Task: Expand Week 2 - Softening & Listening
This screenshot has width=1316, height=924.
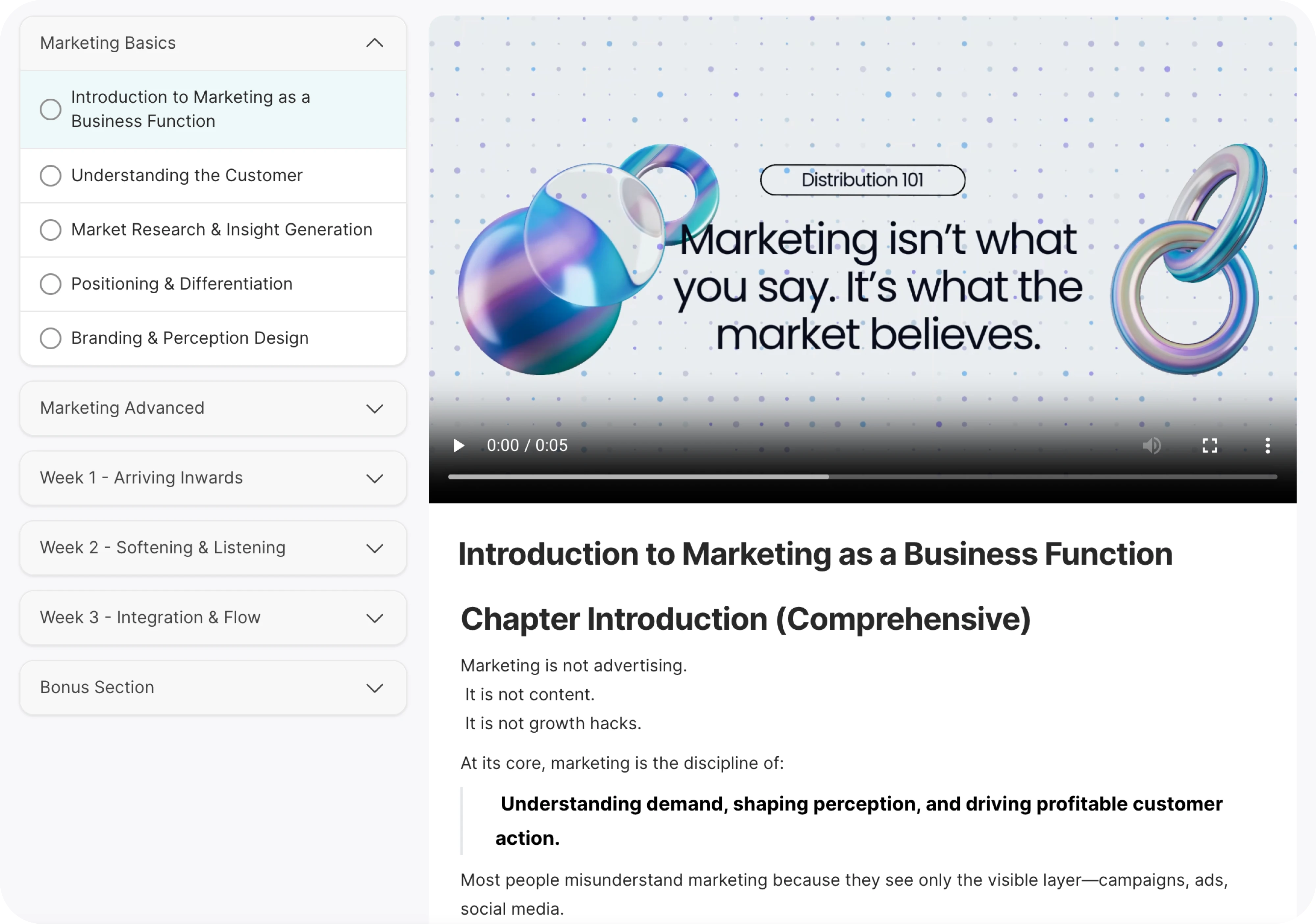Action: pyautogui.click(x=374, y=548)
